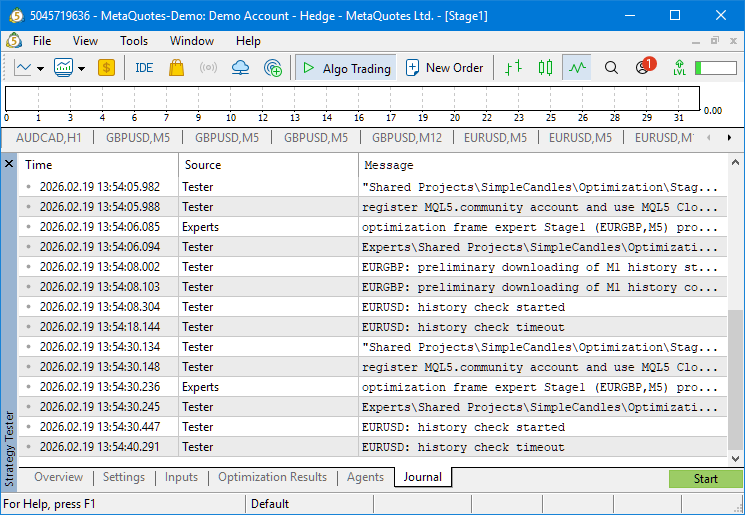Image resolution: width=745 pixels, height=515 pixels.
Task: Select the Journal tab
Action: pyautogui.click(x=422, y=477)
